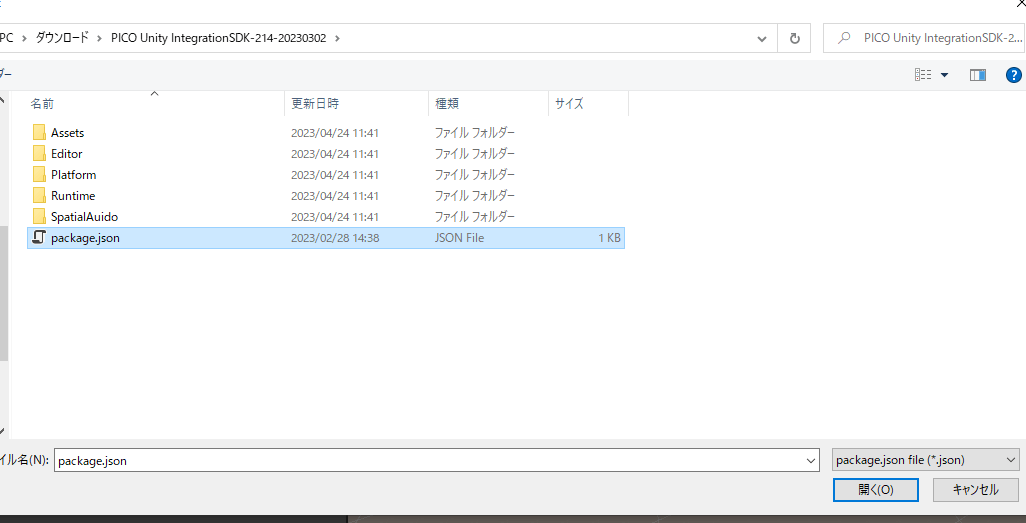
Task: Select PICO Unity IntegrationSDK-214-20230302 breadcrumb
Action: 219,38
